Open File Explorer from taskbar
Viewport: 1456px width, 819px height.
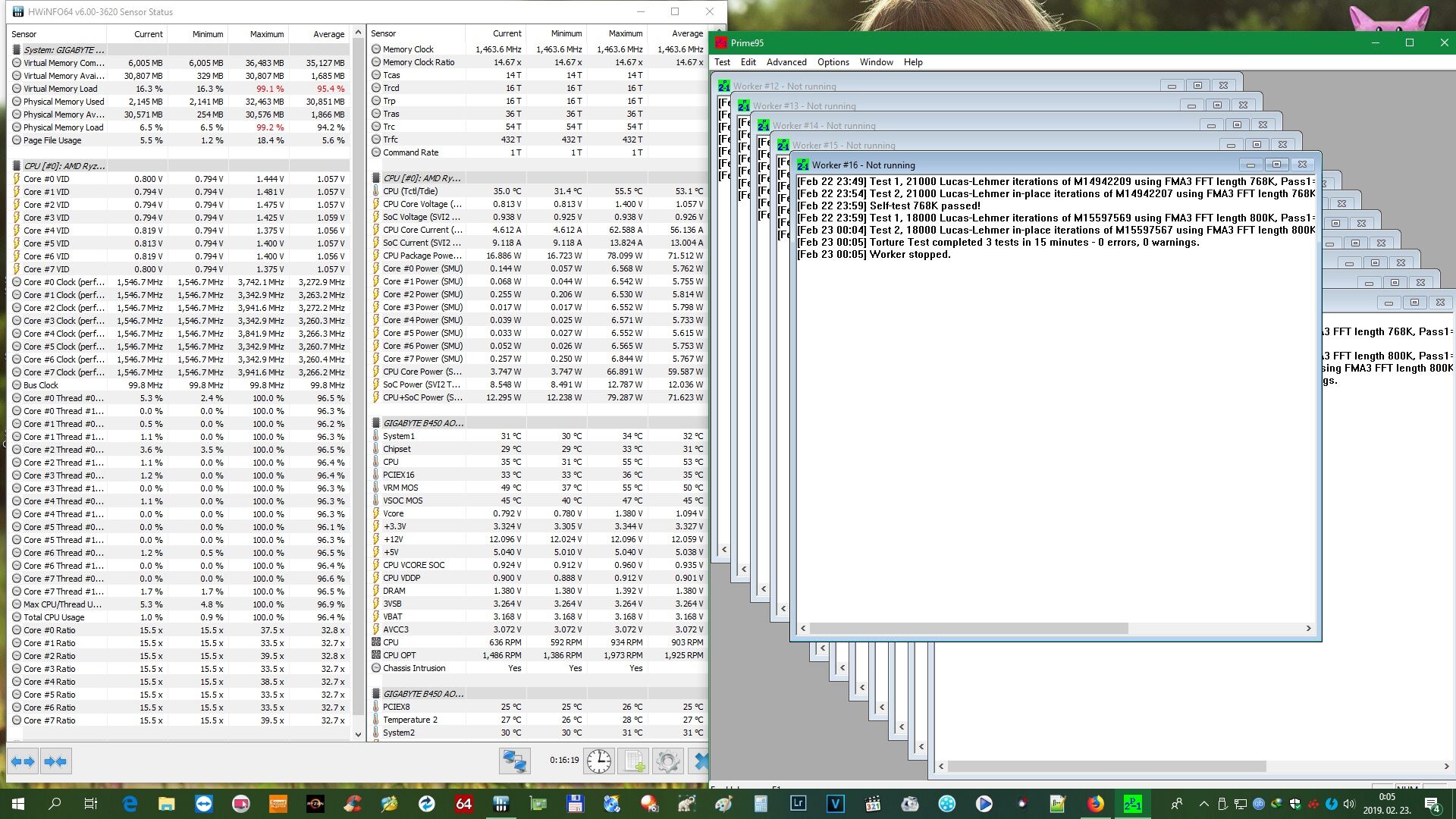coord(166,804)
